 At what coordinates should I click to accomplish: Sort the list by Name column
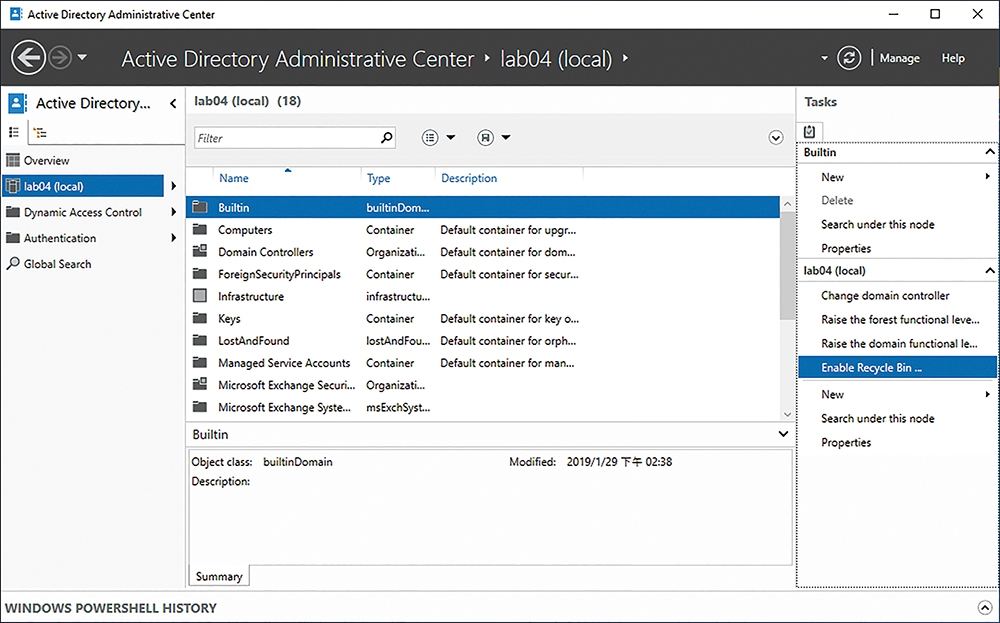click(233, 179)
